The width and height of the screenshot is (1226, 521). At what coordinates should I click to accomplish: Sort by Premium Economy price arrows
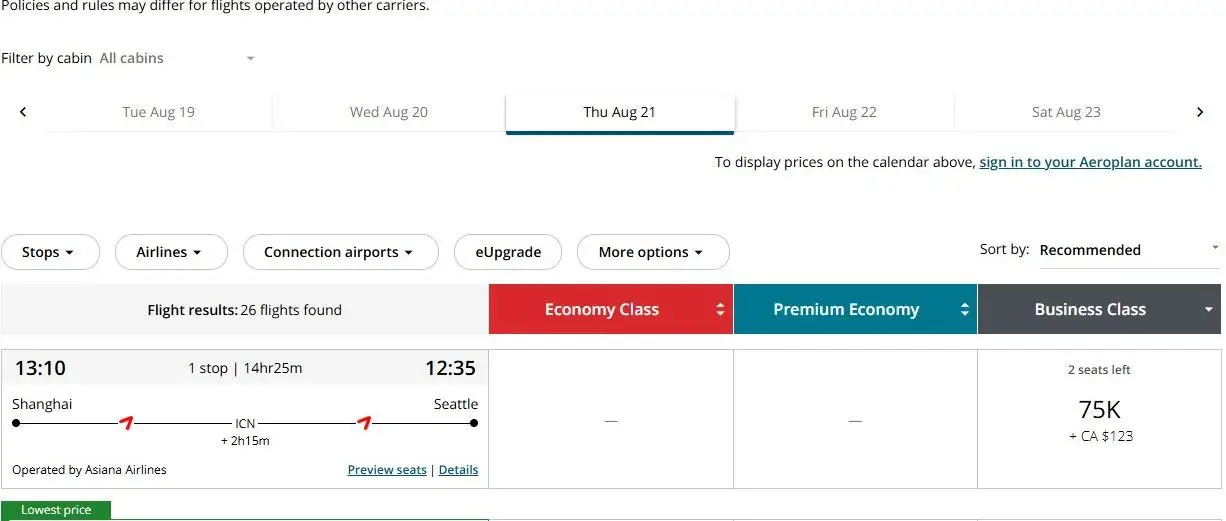click(964, 310)
